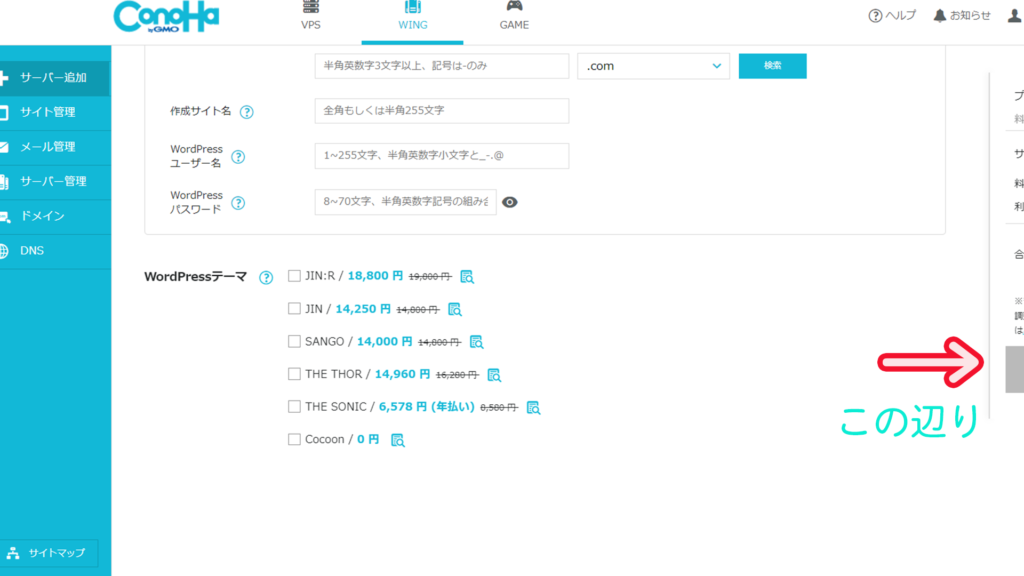The width and height of the screenshot is (1024, 576).
Task: Focus the WordPress パスワード input field
Action: [x=405, y=202]
